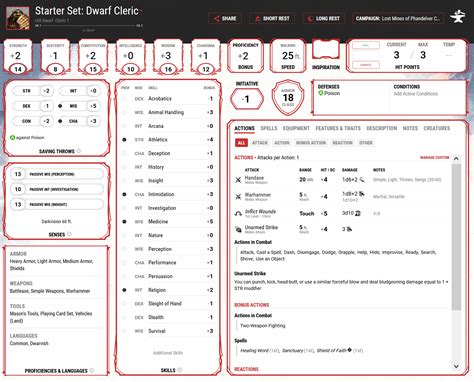Click the Two-Weapon Fighting bonus action
Viewport: 474px width, 382px height.
click(x=263, y=326)
